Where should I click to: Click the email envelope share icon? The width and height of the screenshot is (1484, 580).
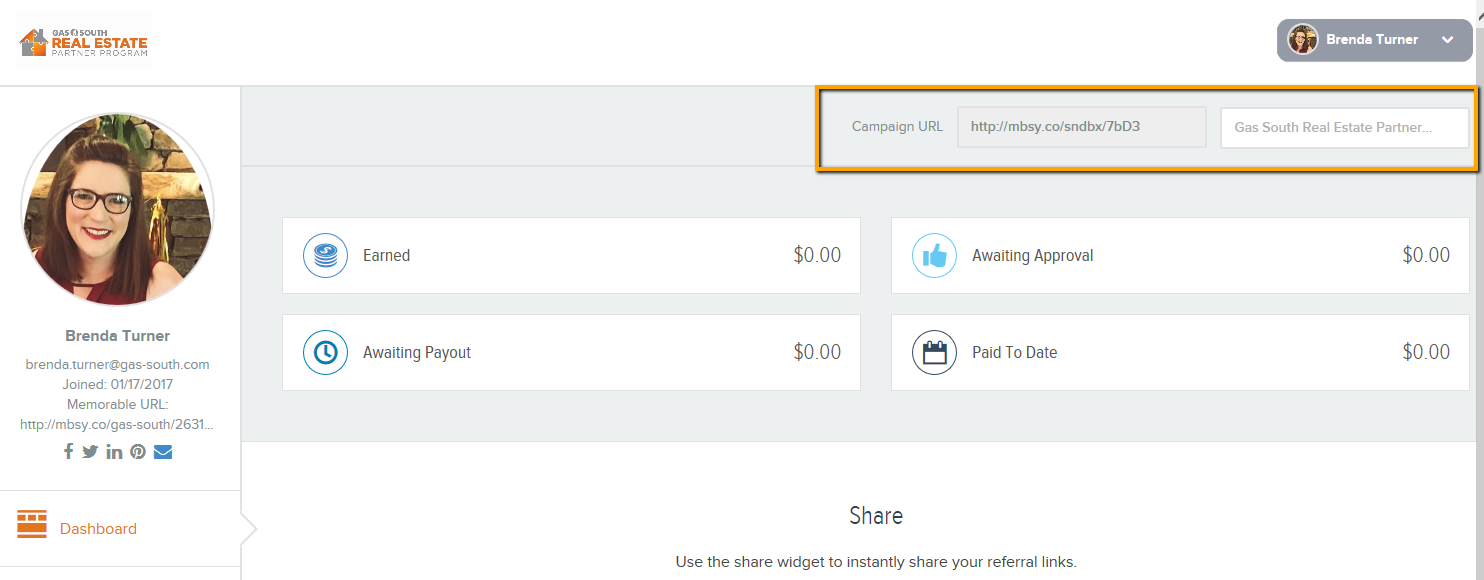click(163, 451)
